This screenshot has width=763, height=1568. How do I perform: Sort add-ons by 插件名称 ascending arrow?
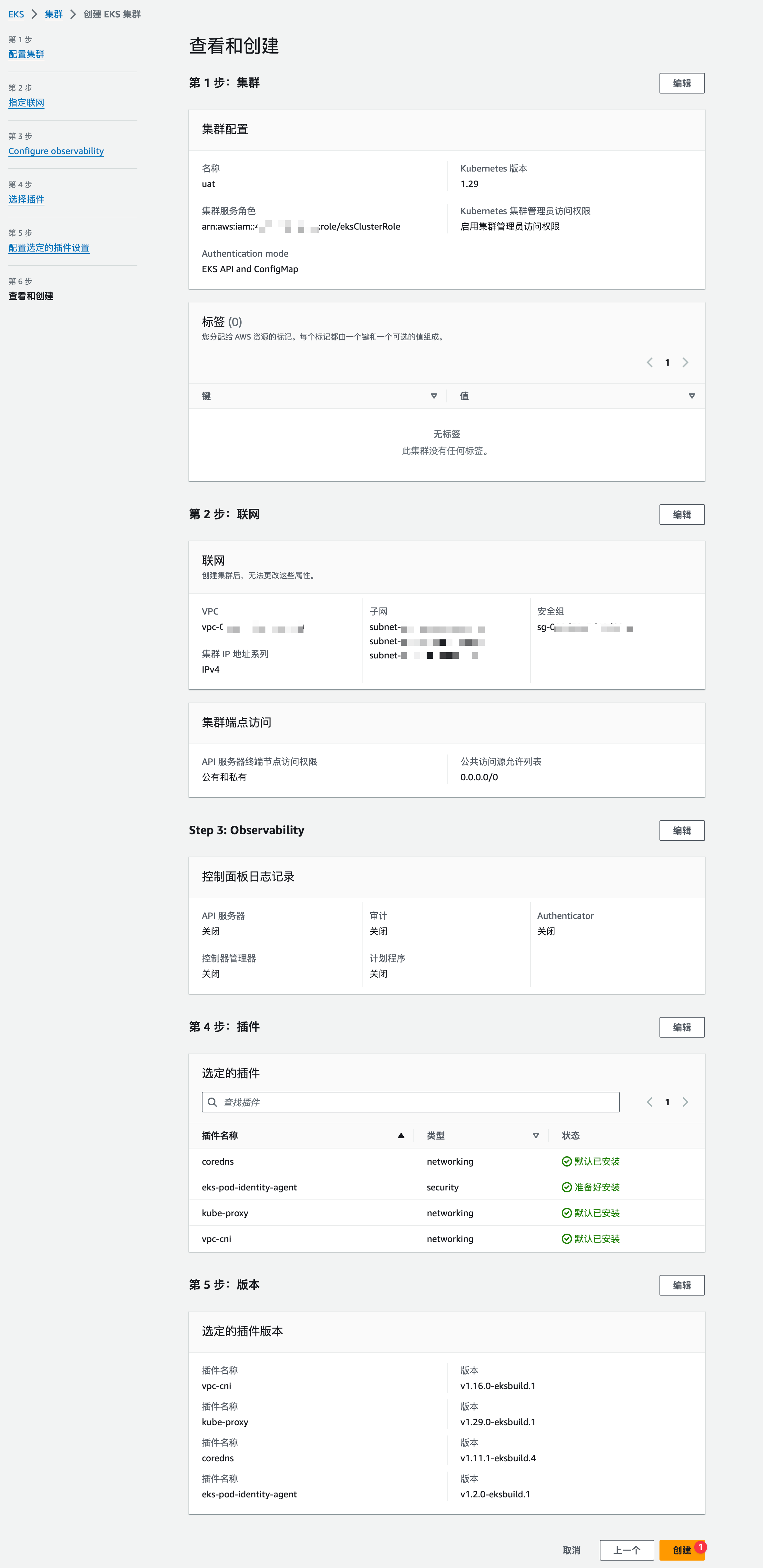point(401,1135)
